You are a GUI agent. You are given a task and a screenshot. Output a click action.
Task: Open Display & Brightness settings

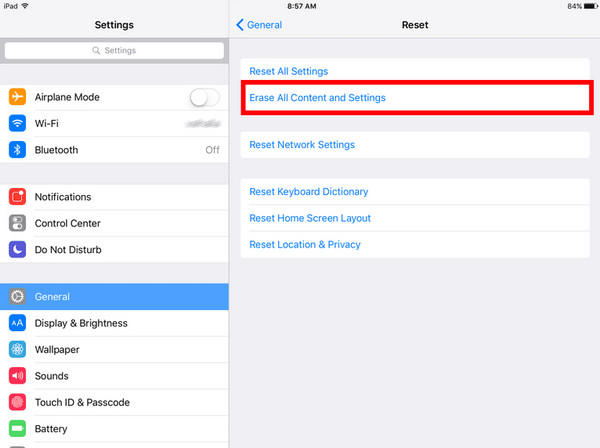114,323
